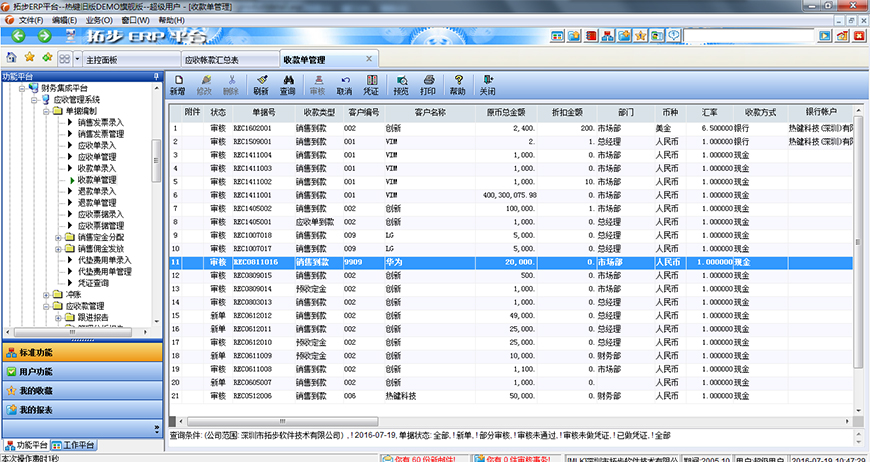Image resolution: width=870 pixels, height=462 pixels.
Task: Click the 预览 (Preview) toolbar icon
Action: pyautogui.click(x=401, y=85)
